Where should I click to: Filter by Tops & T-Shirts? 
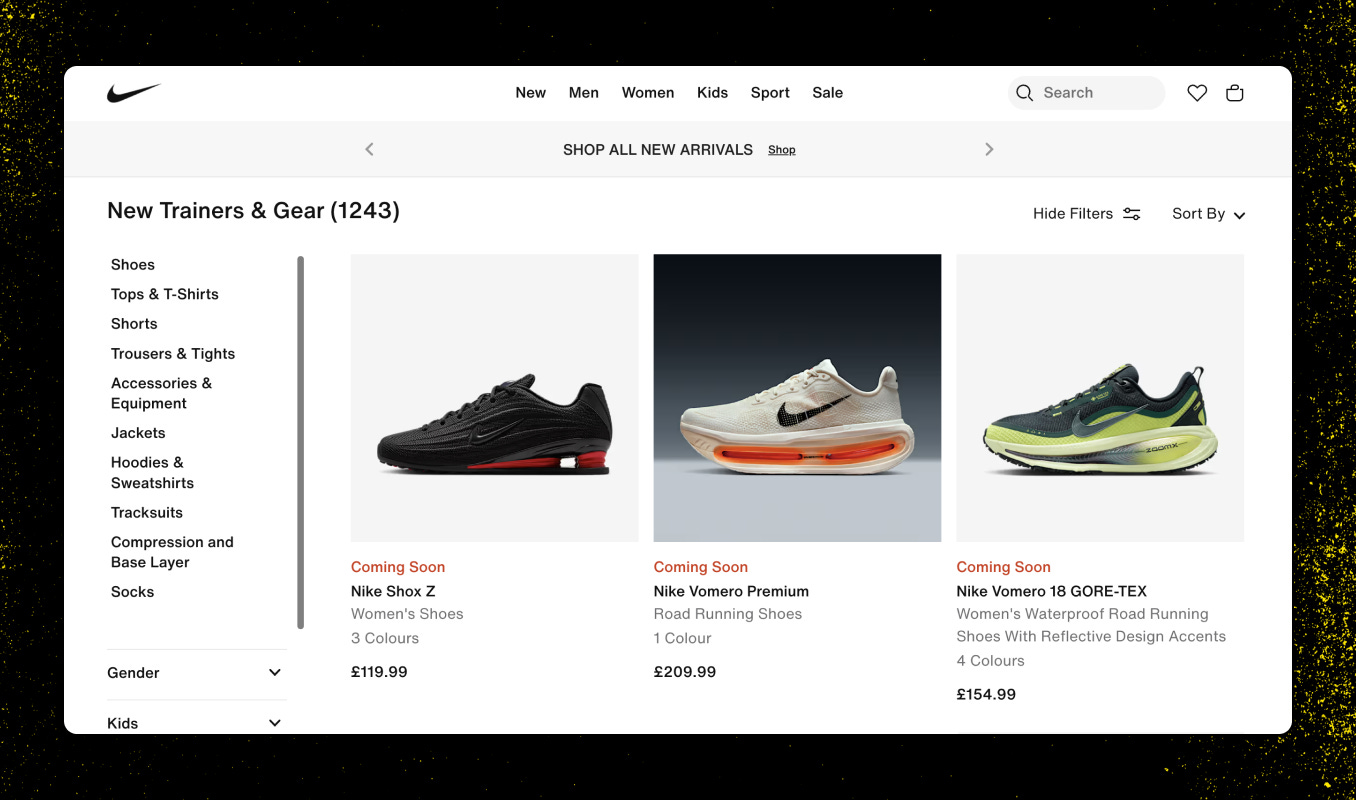[x=165, y=294]
